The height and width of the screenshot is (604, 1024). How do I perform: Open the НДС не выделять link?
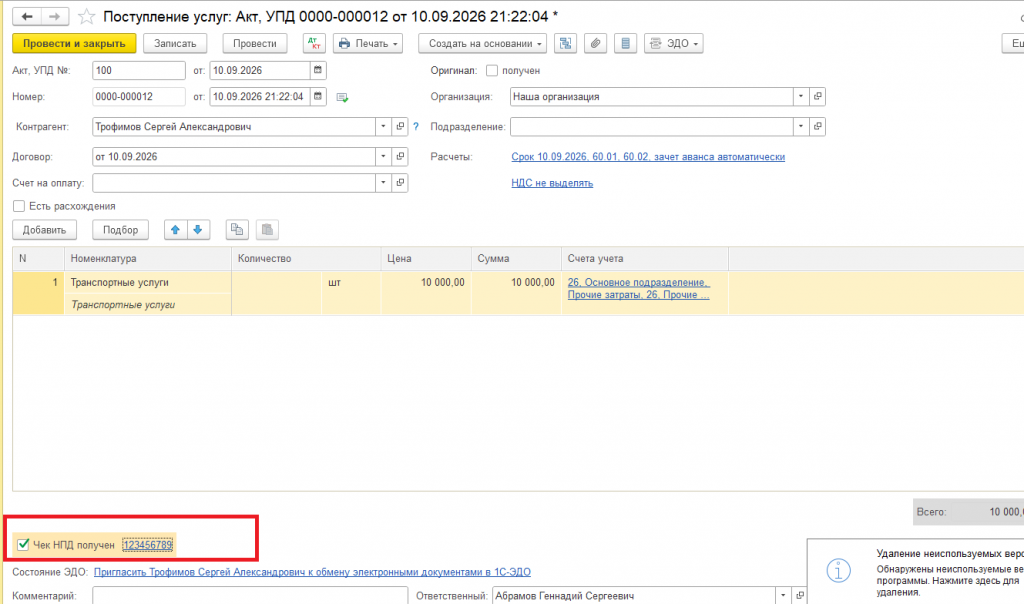point(552,183)
